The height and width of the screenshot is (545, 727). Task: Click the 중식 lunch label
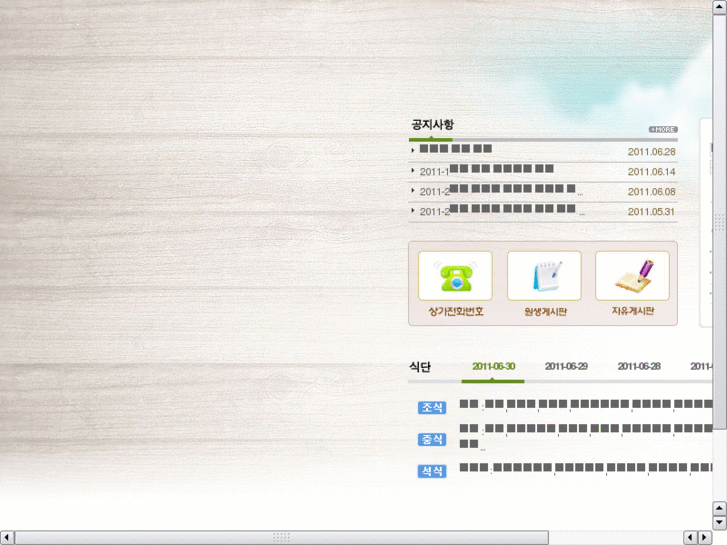pos(432,439)
